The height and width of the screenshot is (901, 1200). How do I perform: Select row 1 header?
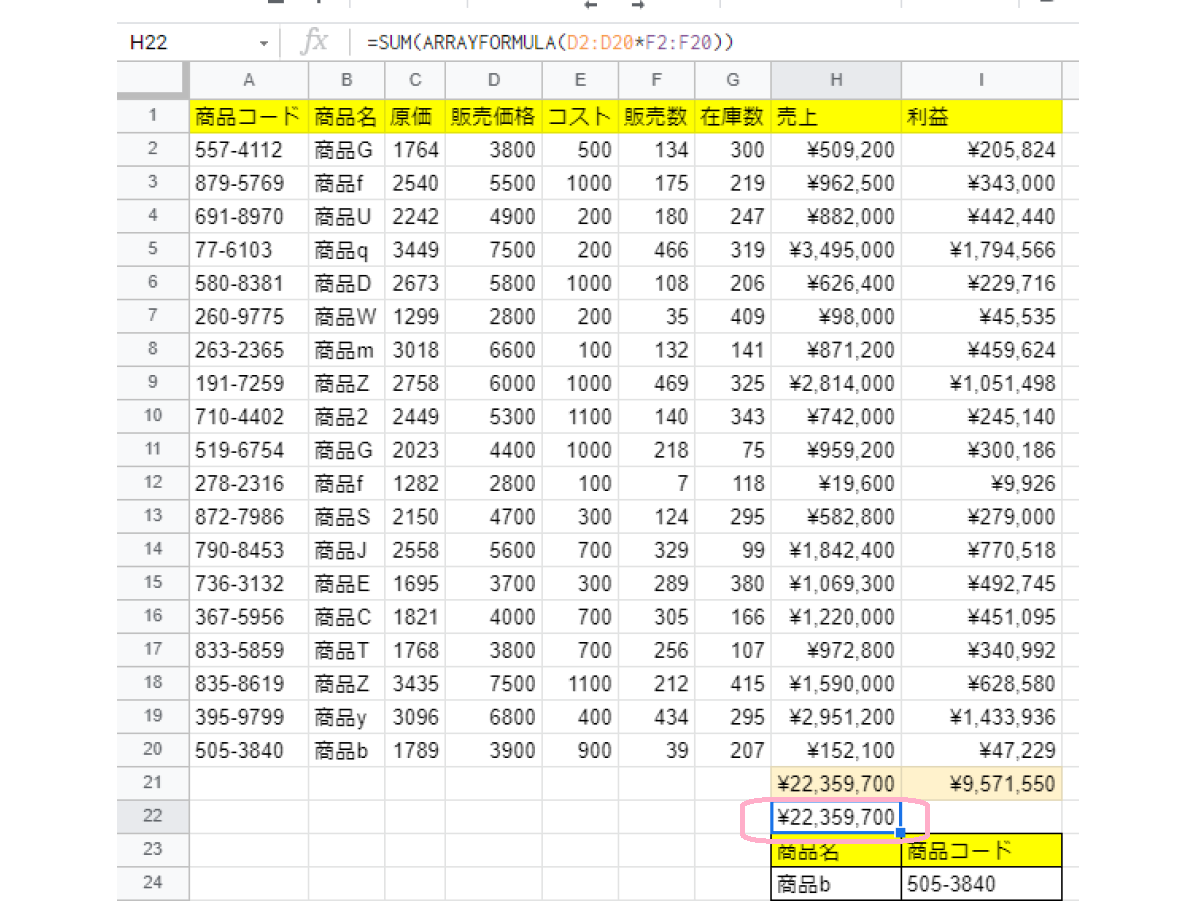pyautogui.click(x=153, y=116)
